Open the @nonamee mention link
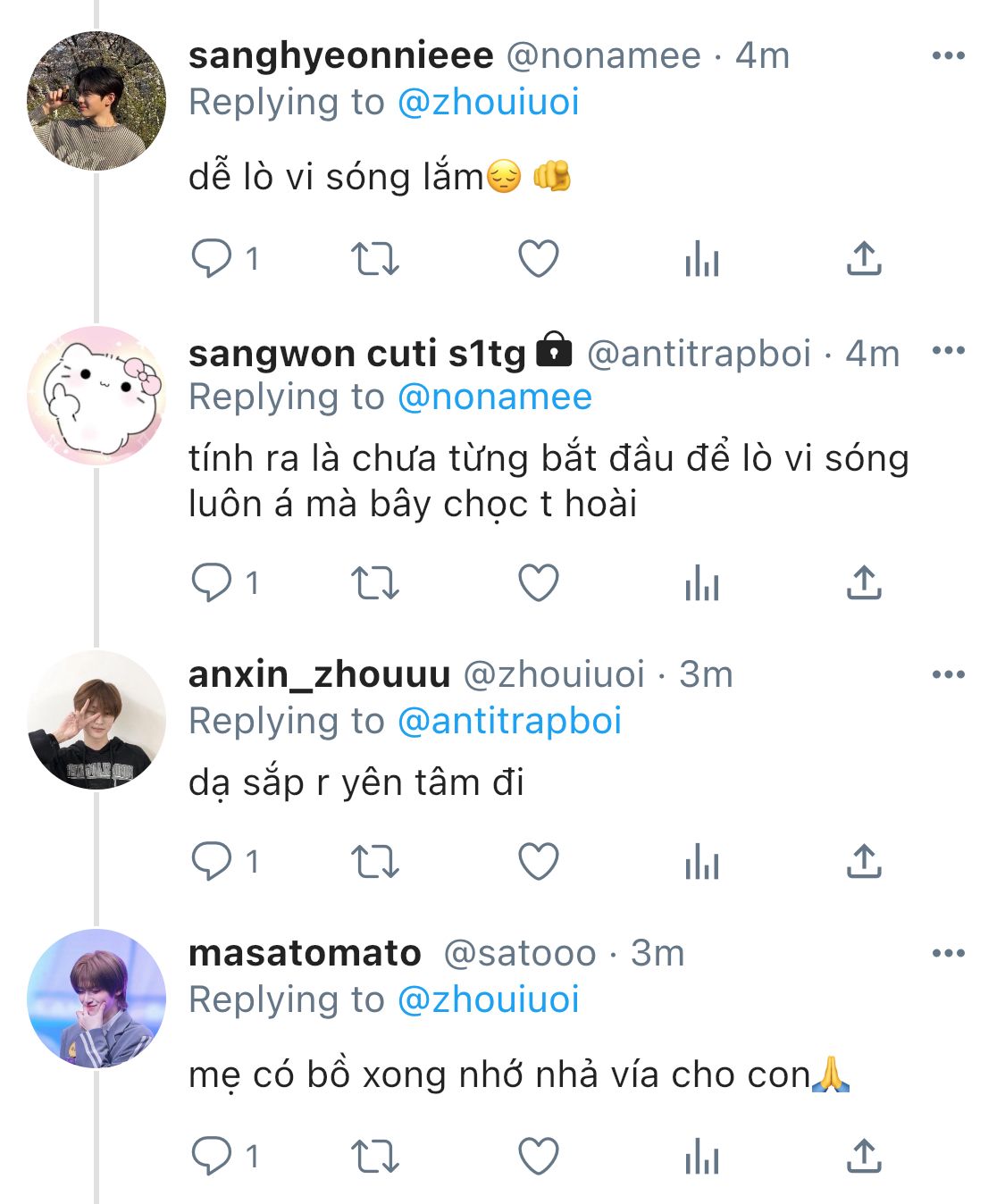 [494, 397]
